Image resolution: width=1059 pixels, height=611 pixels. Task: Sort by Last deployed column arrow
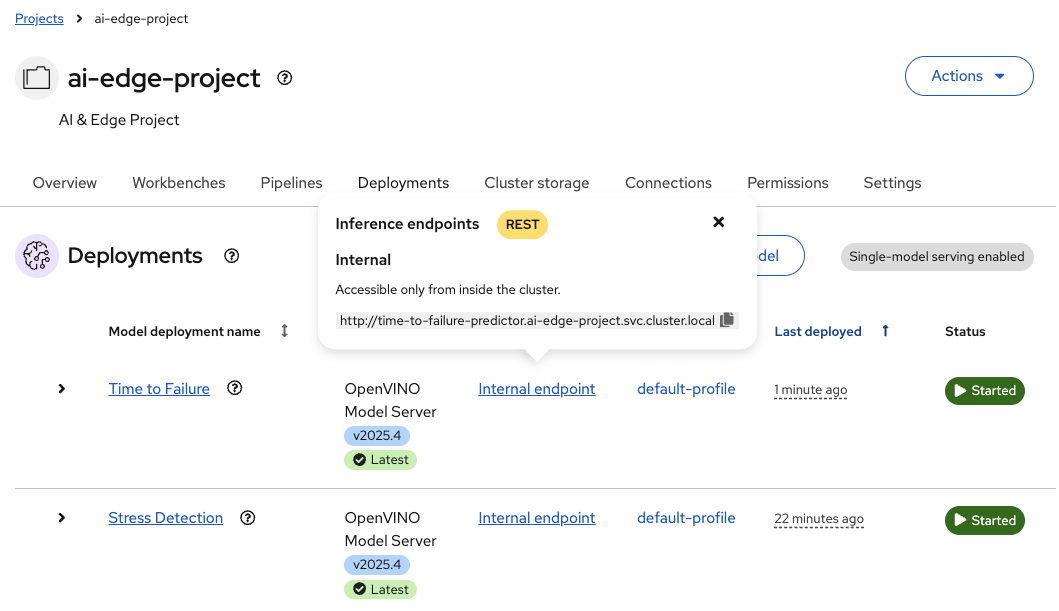(885, 331)
